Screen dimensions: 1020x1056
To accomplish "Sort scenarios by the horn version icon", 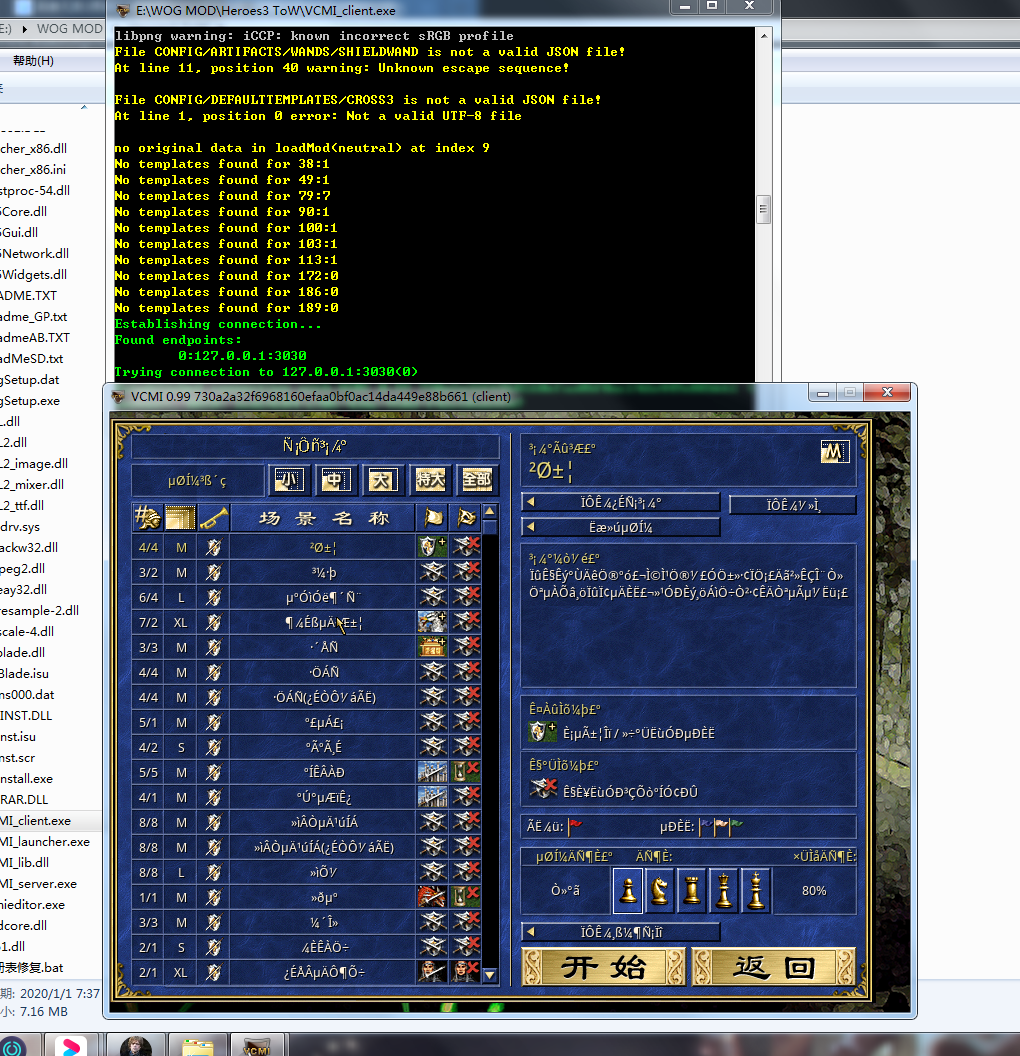I will point(213,518).
